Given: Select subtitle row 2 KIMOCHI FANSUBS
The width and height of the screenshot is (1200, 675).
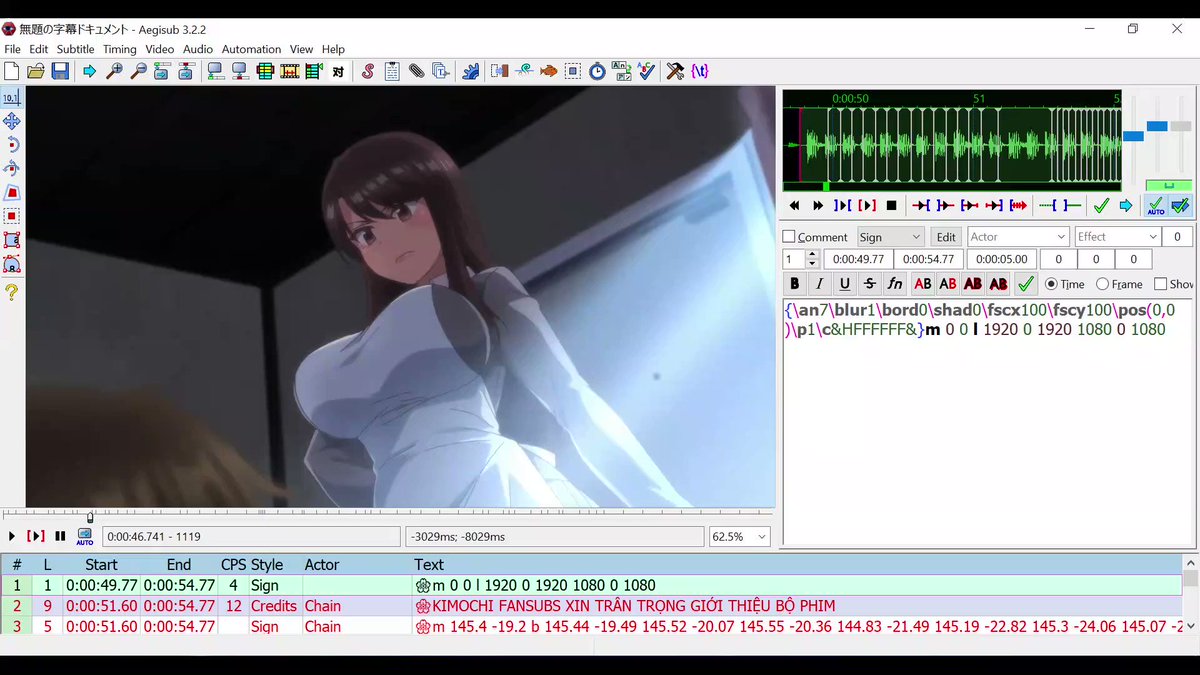Looking at the screenshot, I should 590,606.
